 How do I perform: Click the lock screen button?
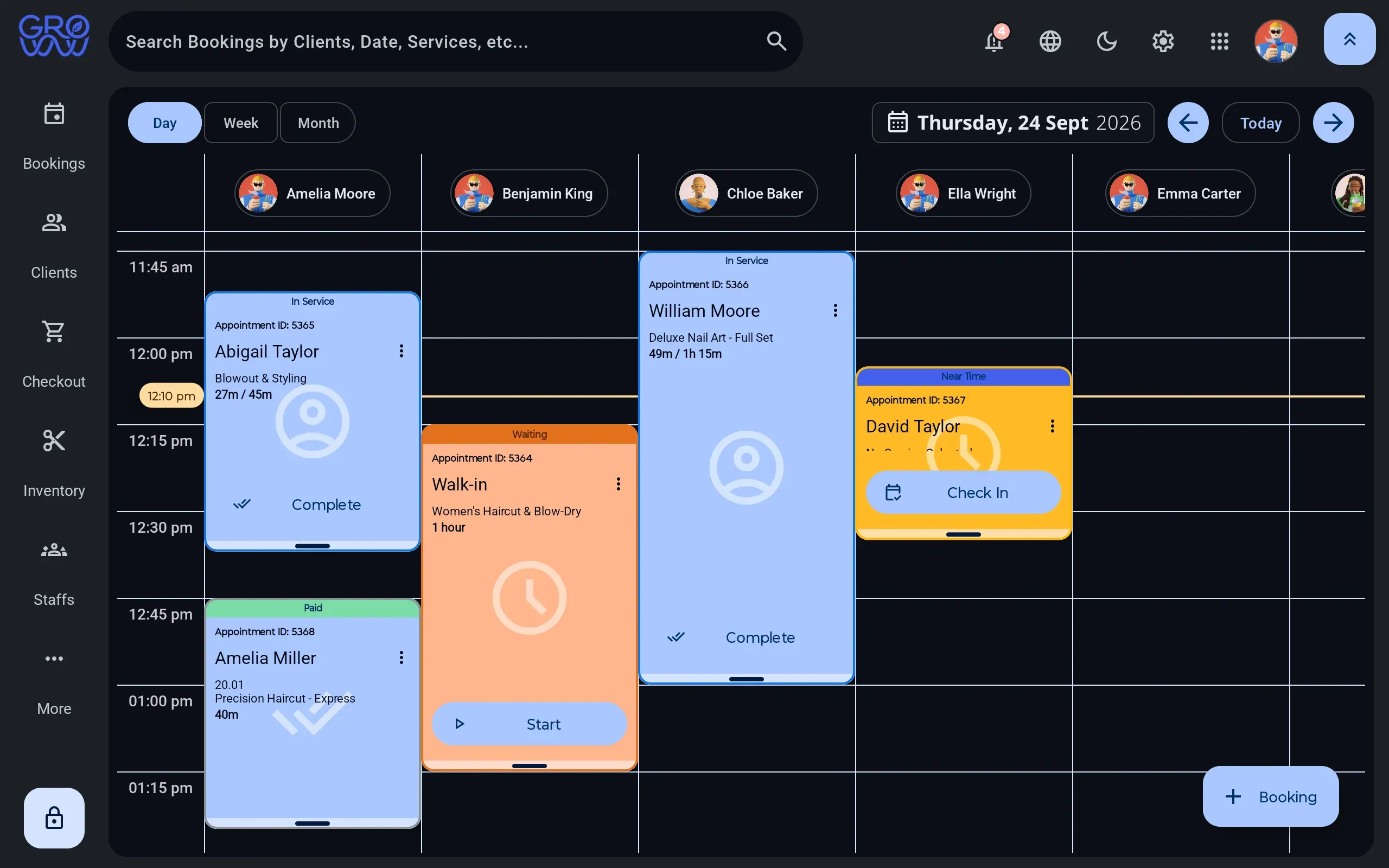pos(54,818)
